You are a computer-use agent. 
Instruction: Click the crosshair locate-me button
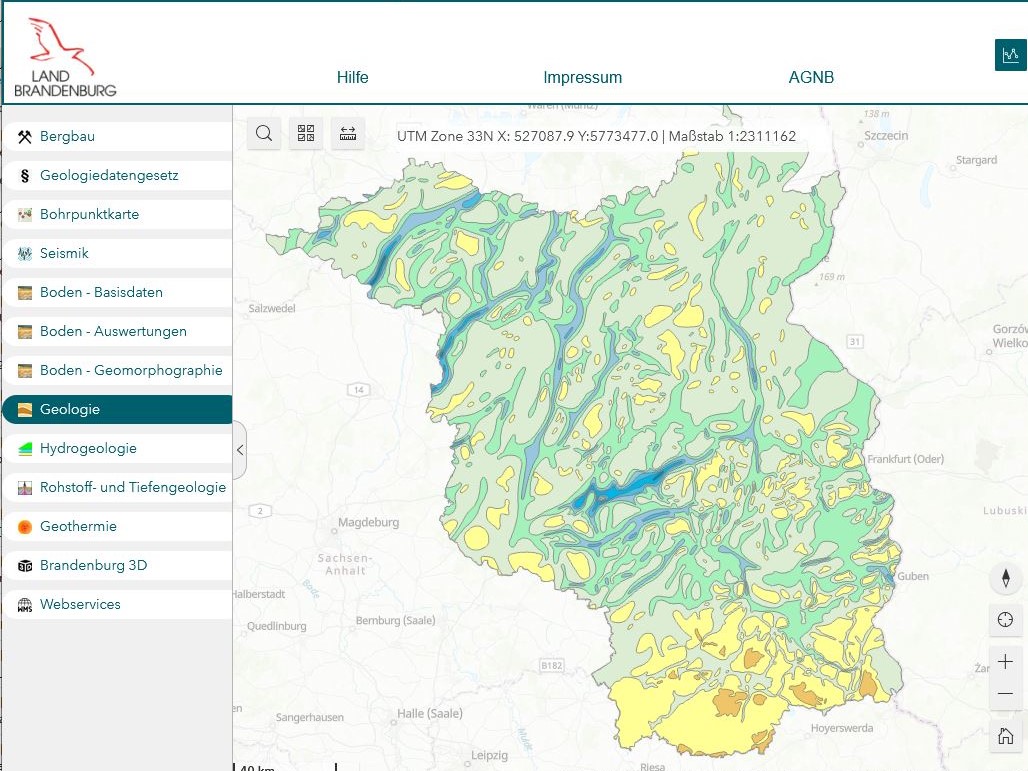pyautogui.click(x=1005, y=620)
